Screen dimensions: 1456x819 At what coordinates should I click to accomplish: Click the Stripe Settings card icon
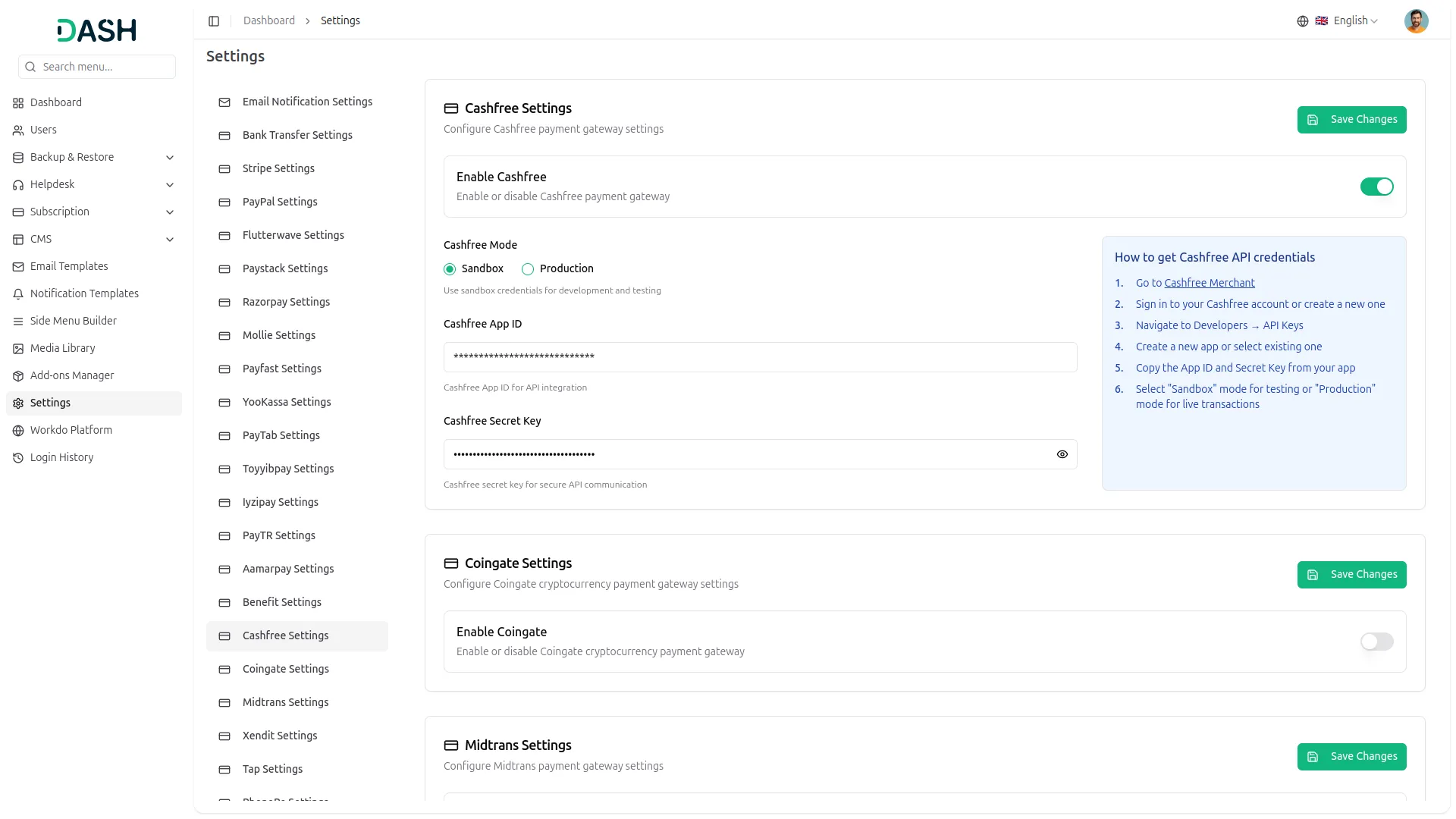[224, 169]
